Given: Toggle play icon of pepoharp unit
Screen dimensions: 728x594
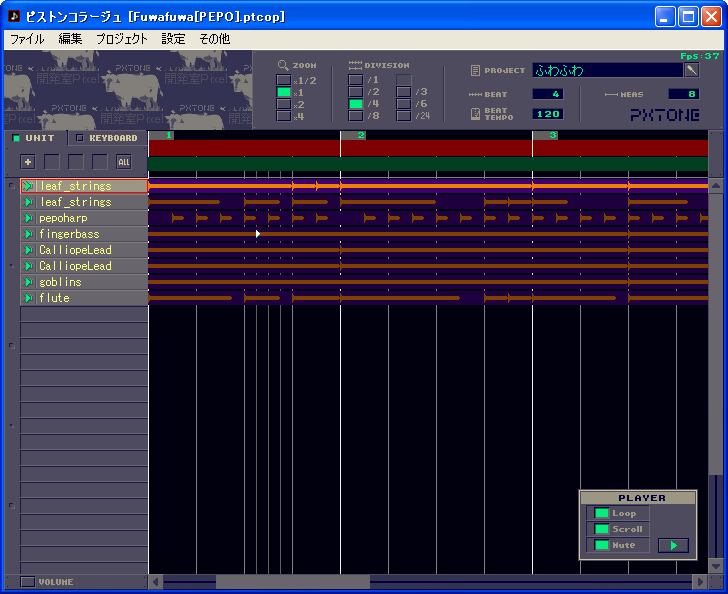Looking at the screenshot, I should click(x=28, y=218).
